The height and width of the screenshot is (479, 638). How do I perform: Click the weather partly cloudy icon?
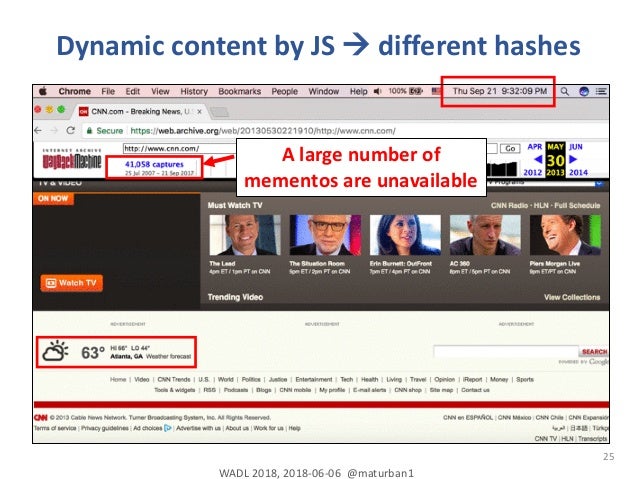pos(56,351)
